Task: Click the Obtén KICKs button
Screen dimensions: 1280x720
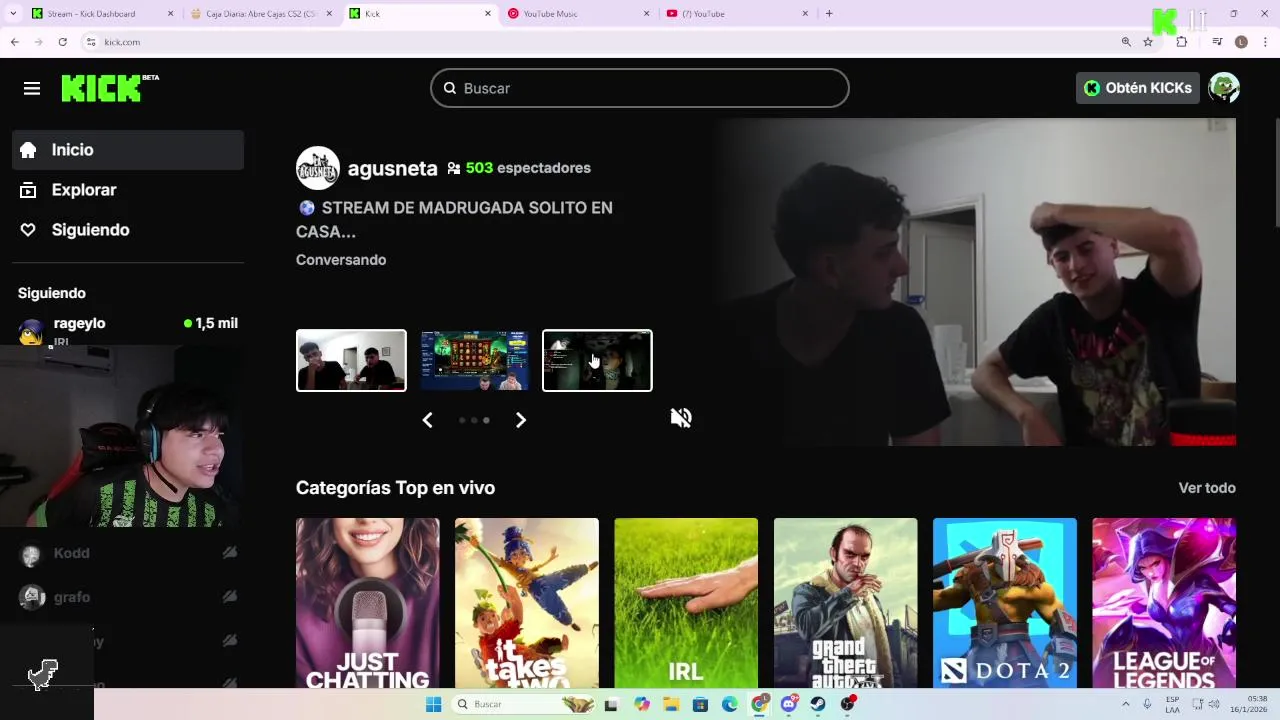Action: (x=1138, y=88)
